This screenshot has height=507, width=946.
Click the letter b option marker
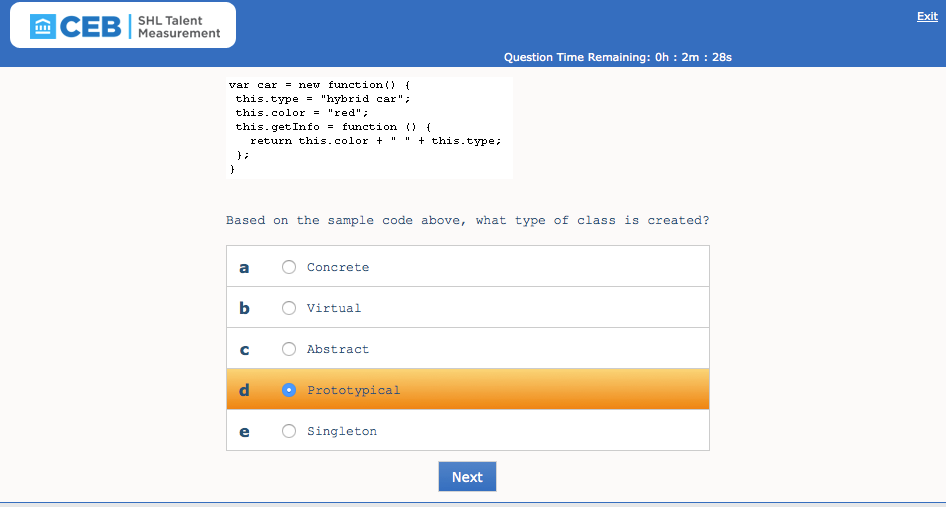(244, 309)
